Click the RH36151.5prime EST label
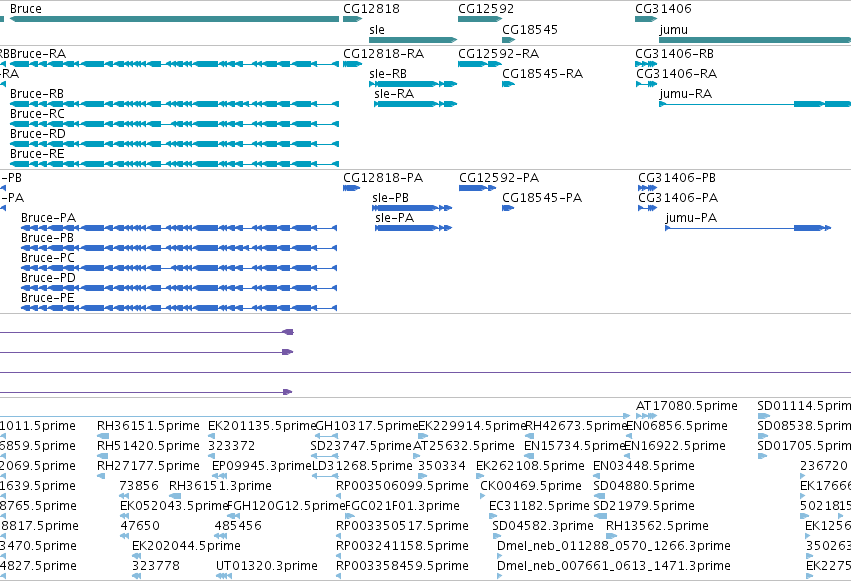Screen dimensions: 851x581 [148, 426]
